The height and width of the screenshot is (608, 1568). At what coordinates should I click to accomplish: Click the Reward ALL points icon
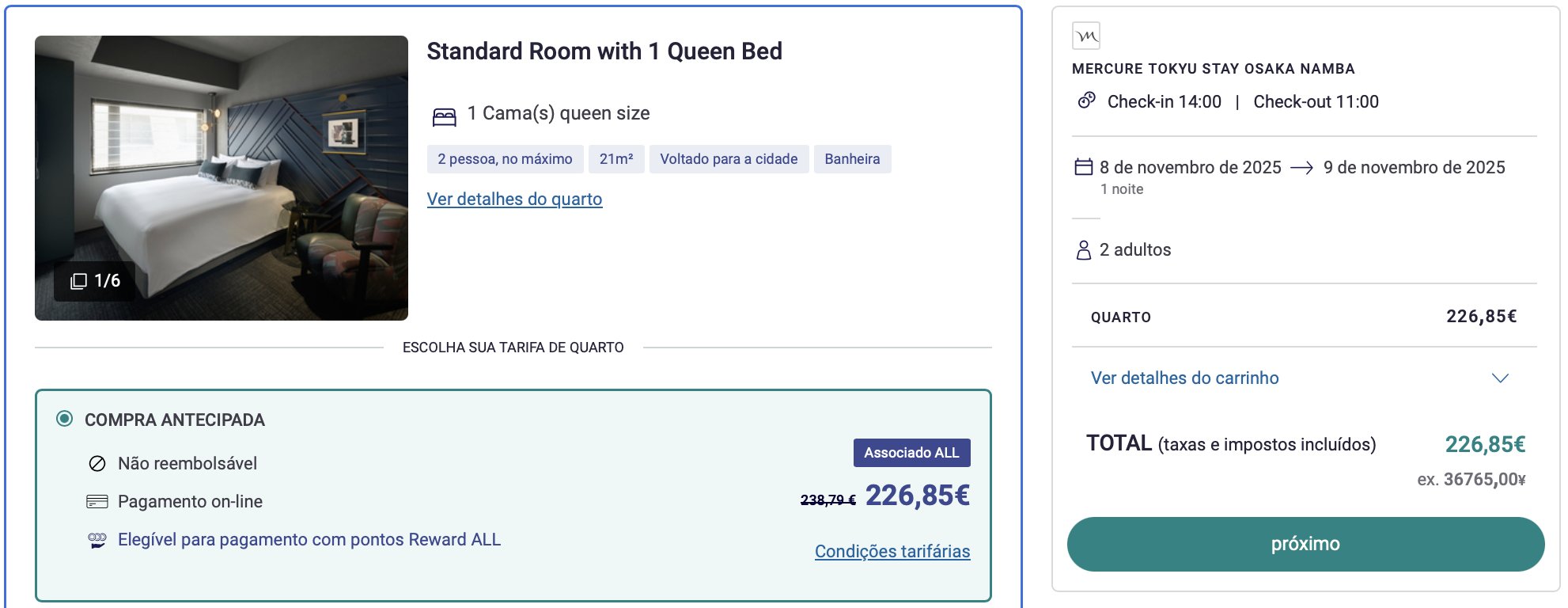tap(97, 540)
